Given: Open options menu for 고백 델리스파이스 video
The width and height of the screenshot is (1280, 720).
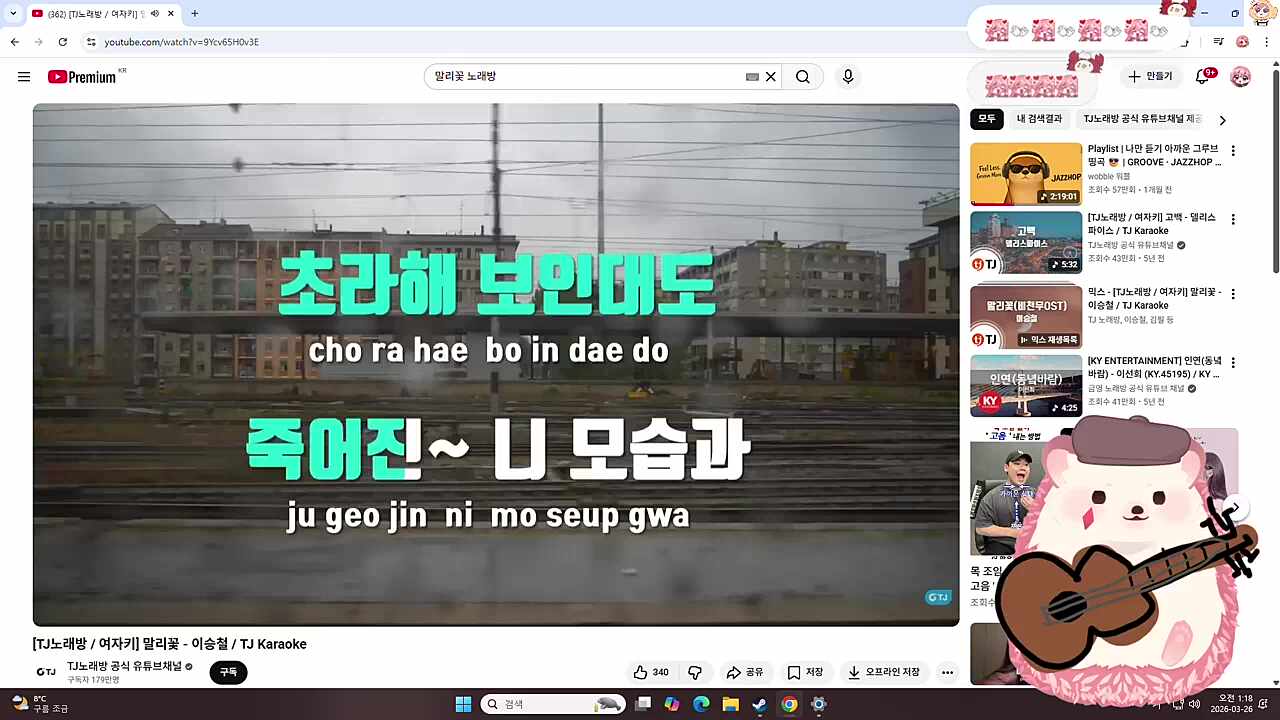Looking at the screenshot, I should coord(1233,219).
